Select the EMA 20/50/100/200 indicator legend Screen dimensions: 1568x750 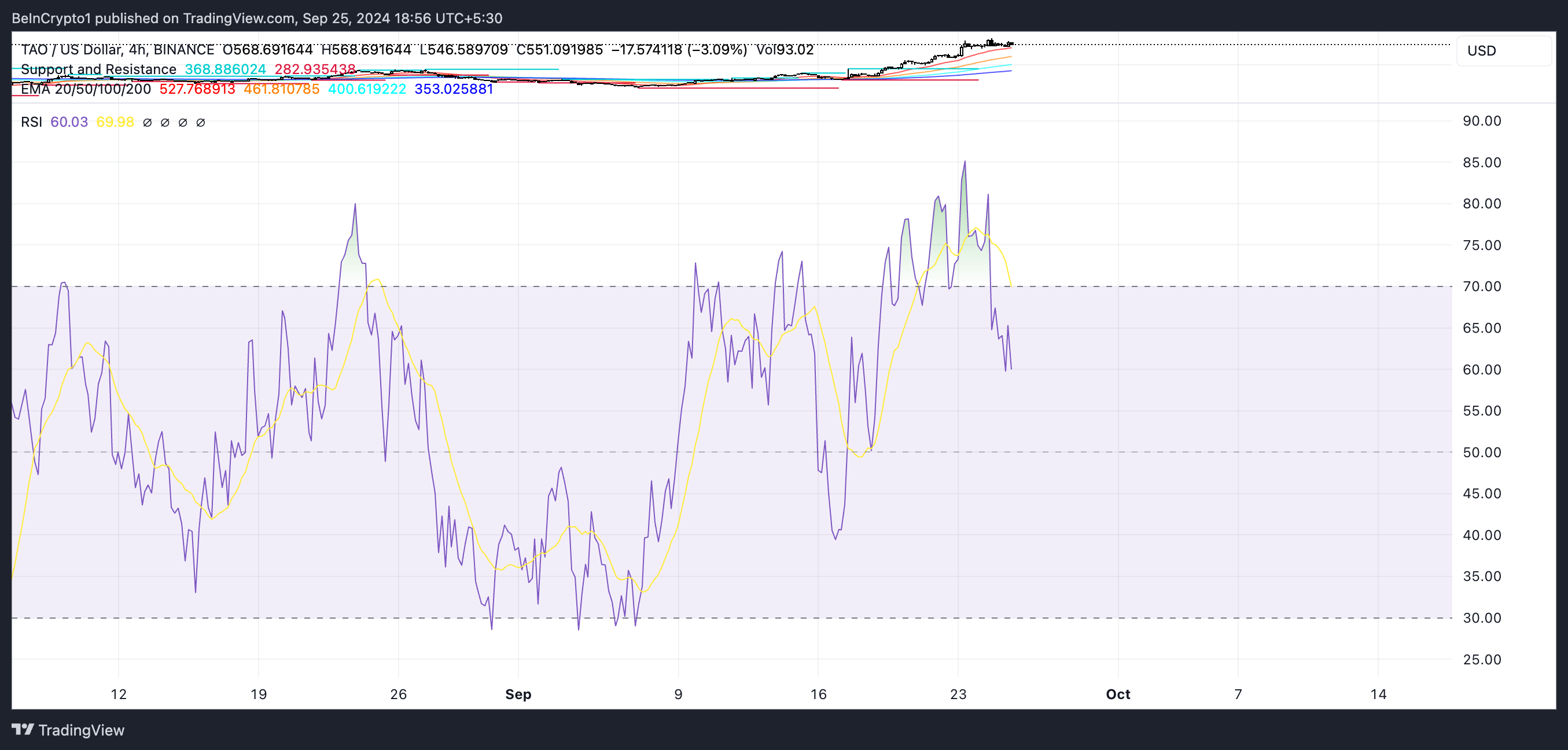coord(85,89)
